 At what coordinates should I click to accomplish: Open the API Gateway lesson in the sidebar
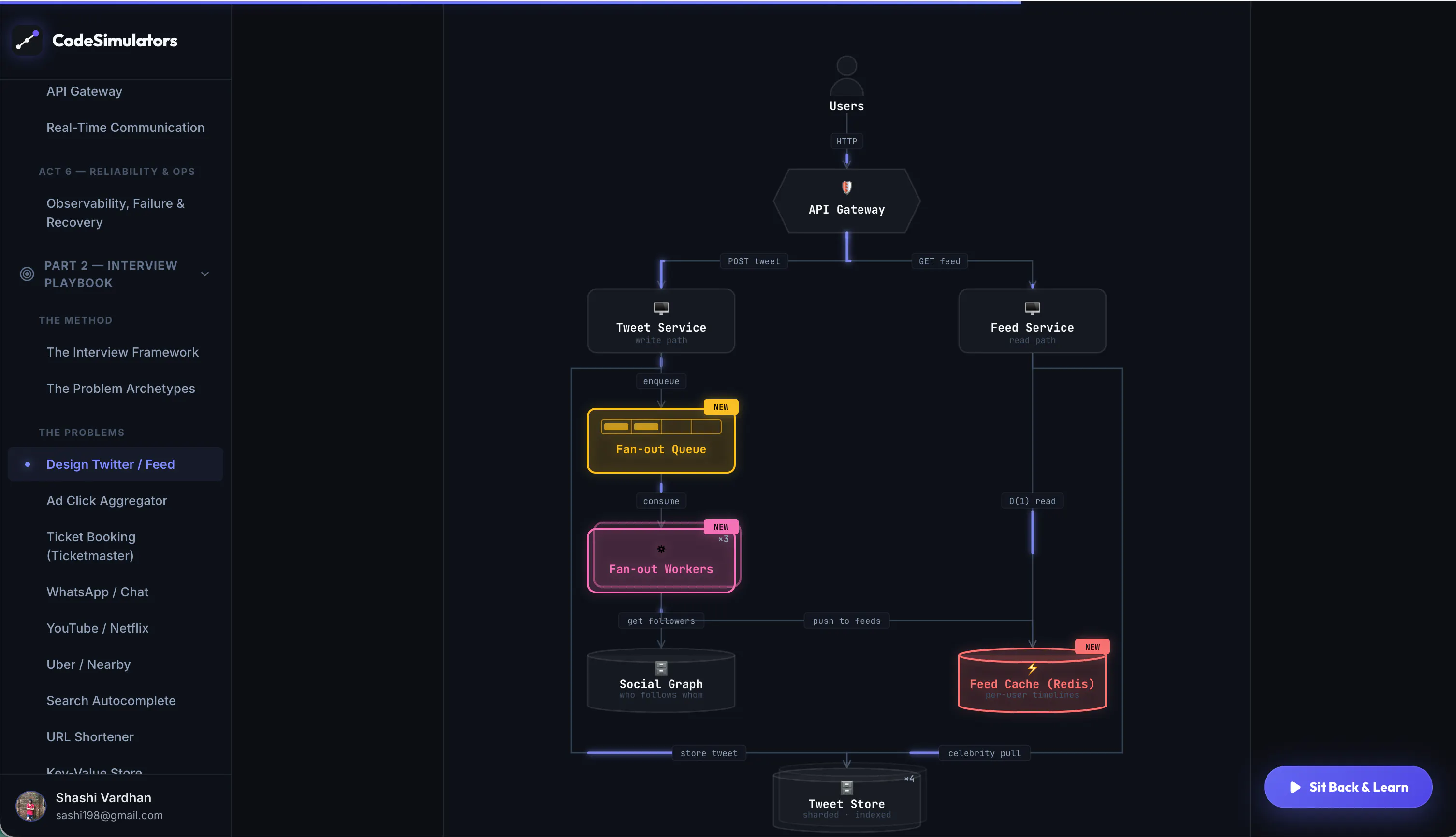point(85,91)
